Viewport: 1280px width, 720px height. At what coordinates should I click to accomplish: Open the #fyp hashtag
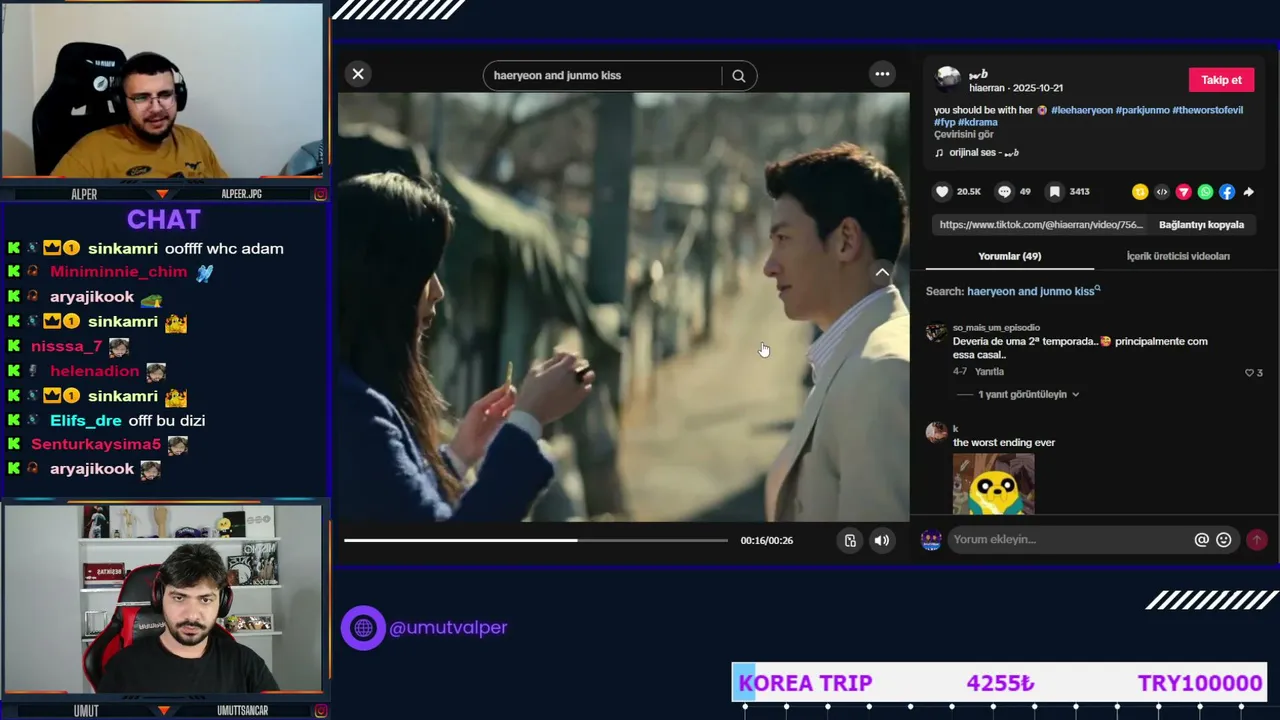[944, 122]
